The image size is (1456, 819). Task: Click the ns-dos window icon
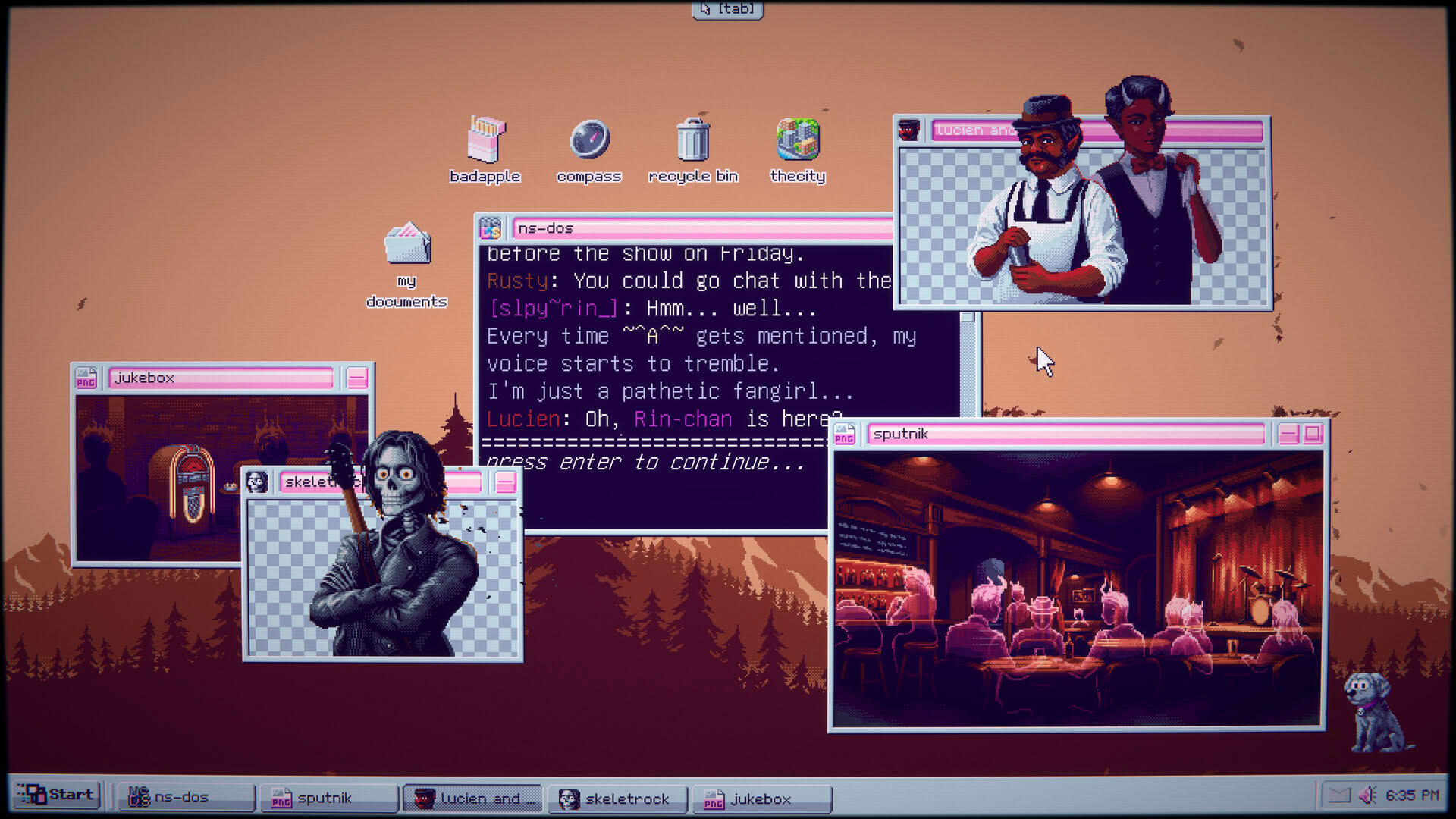(491, 227)
